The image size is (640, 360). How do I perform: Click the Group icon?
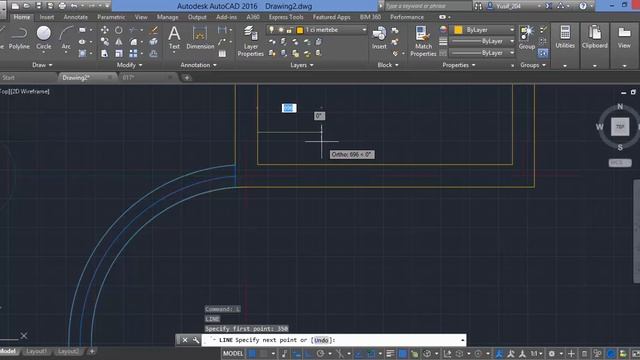click(x=527, y=38)
